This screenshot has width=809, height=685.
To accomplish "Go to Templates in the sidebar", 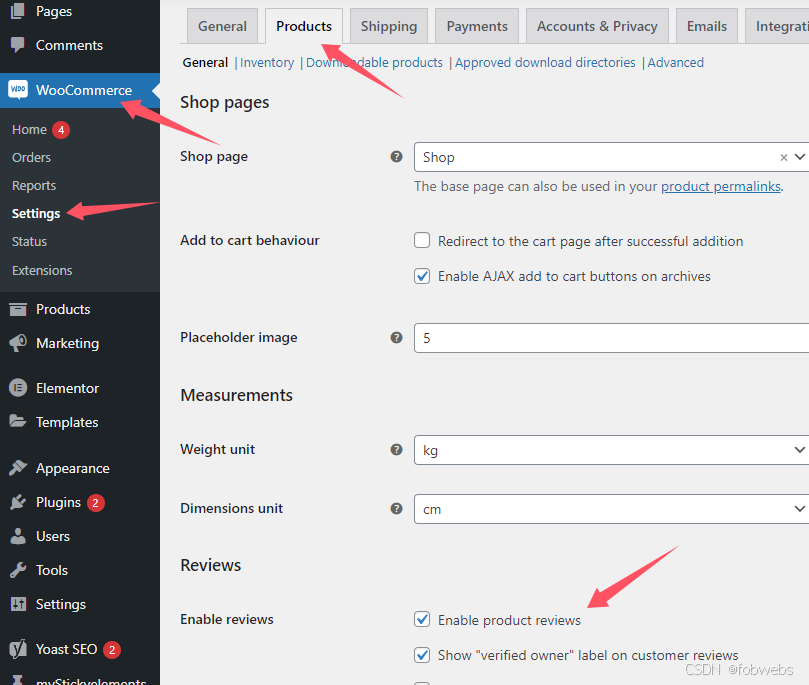I will [67, 422].
